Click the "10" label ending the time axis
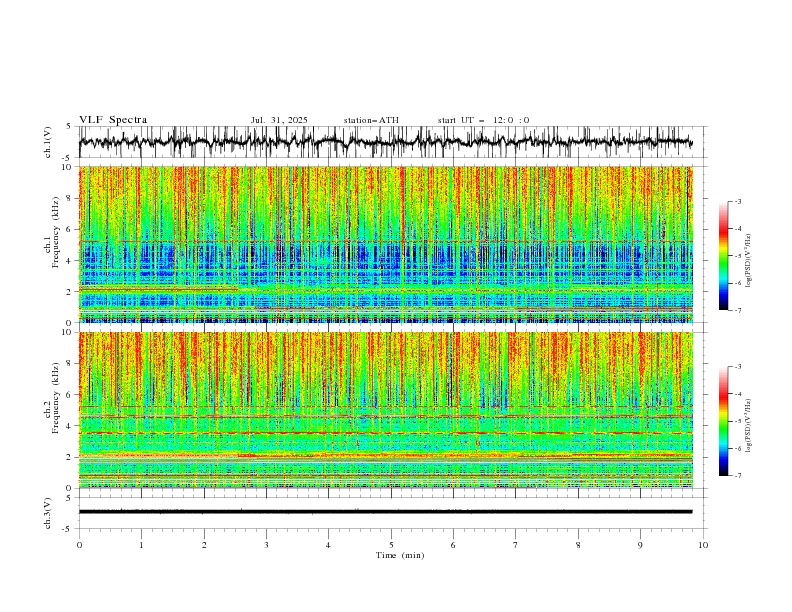Image resolution: width=792 pixels, height=612 pixels. 703,545
